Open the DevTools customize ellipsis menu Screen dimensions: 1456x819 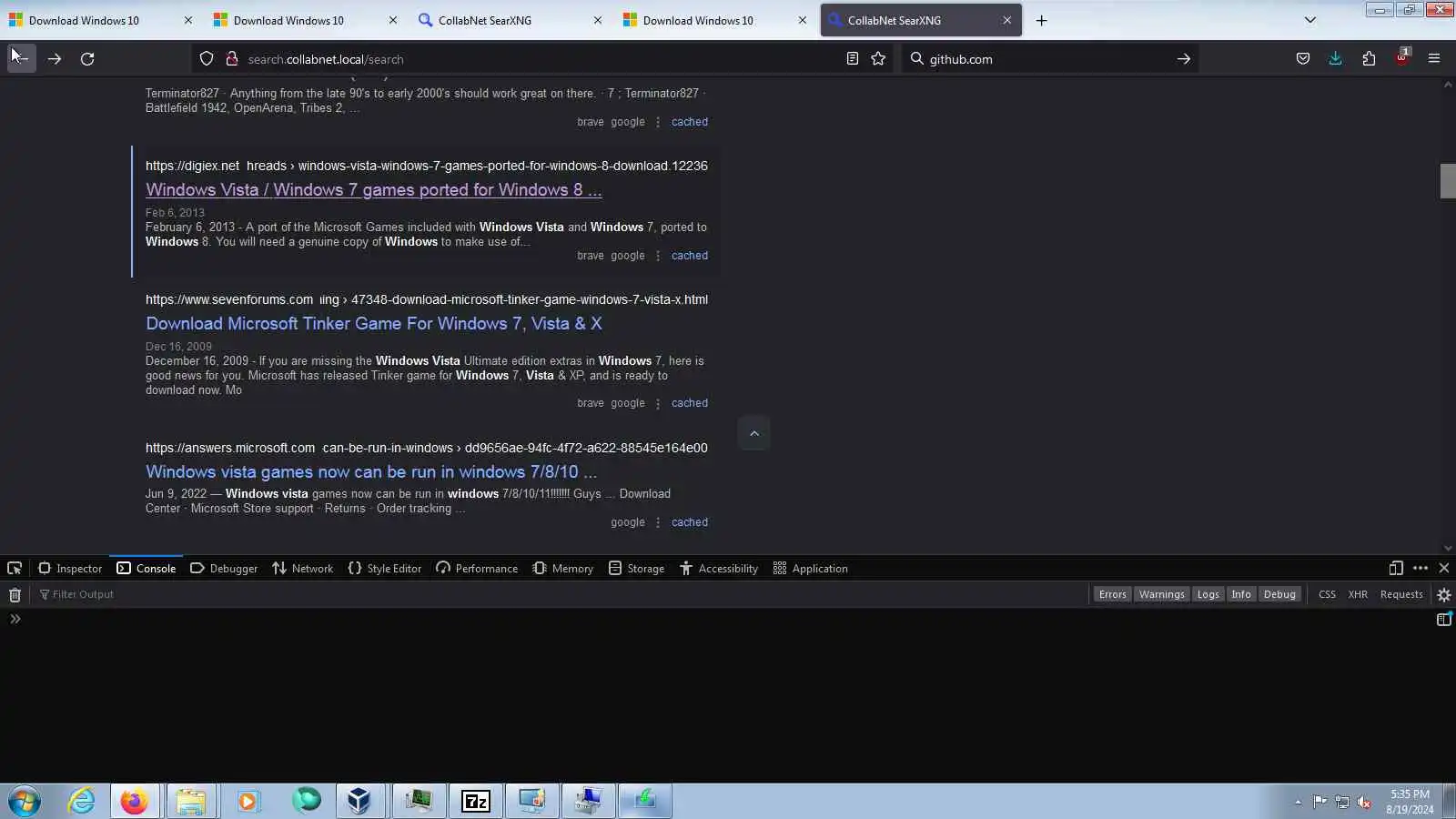(1421, 569)
